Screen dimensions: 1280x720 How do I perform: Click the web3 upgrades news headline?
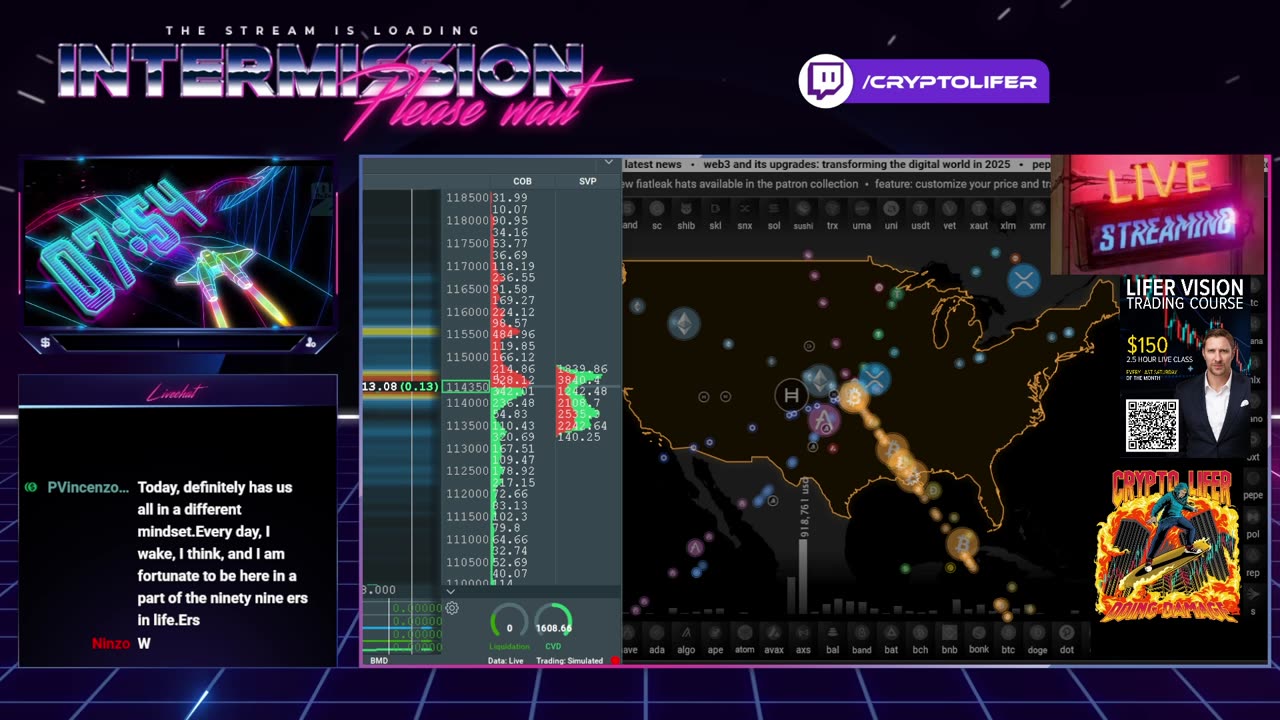(857, 164)
